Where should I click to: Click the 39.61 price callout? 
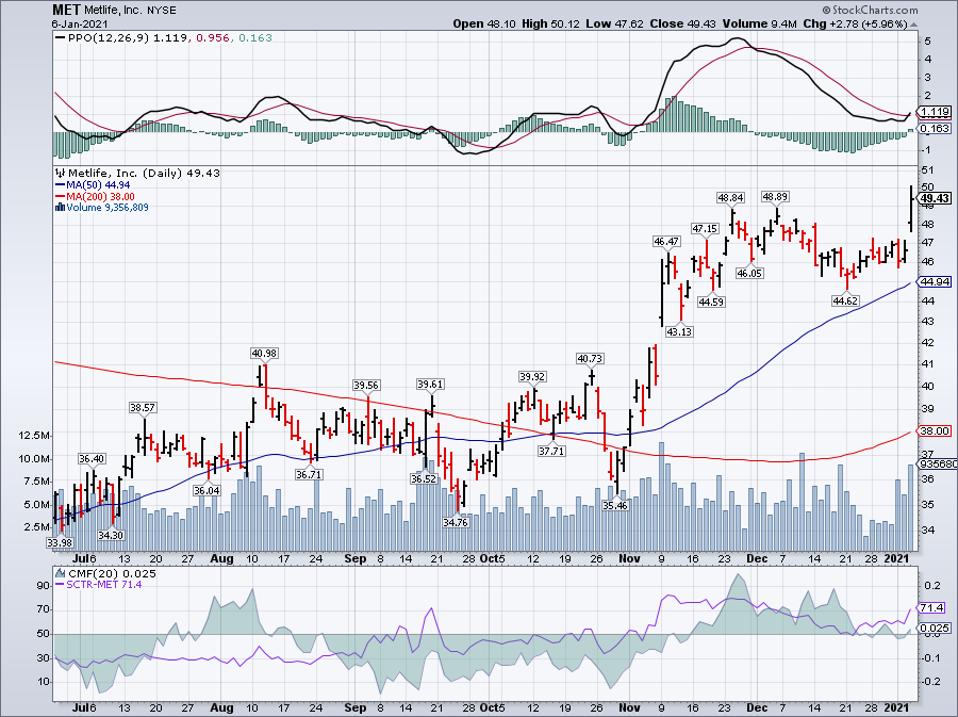click(x=430, y=384)
